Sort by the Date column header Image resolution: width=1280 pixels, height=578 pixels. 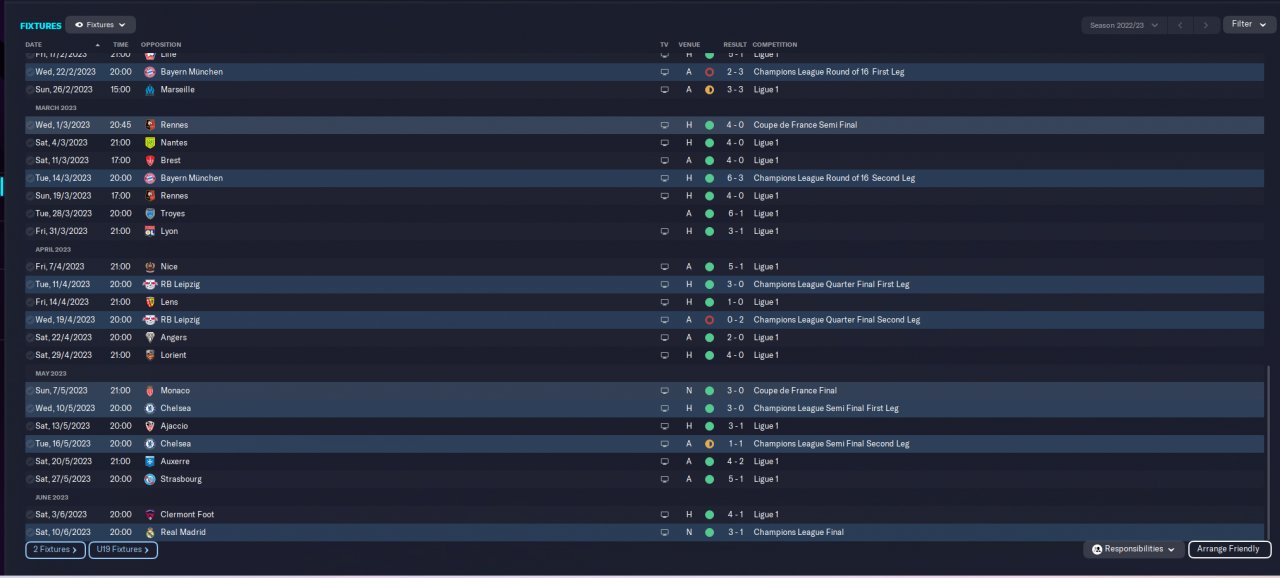tap(34, 45)
